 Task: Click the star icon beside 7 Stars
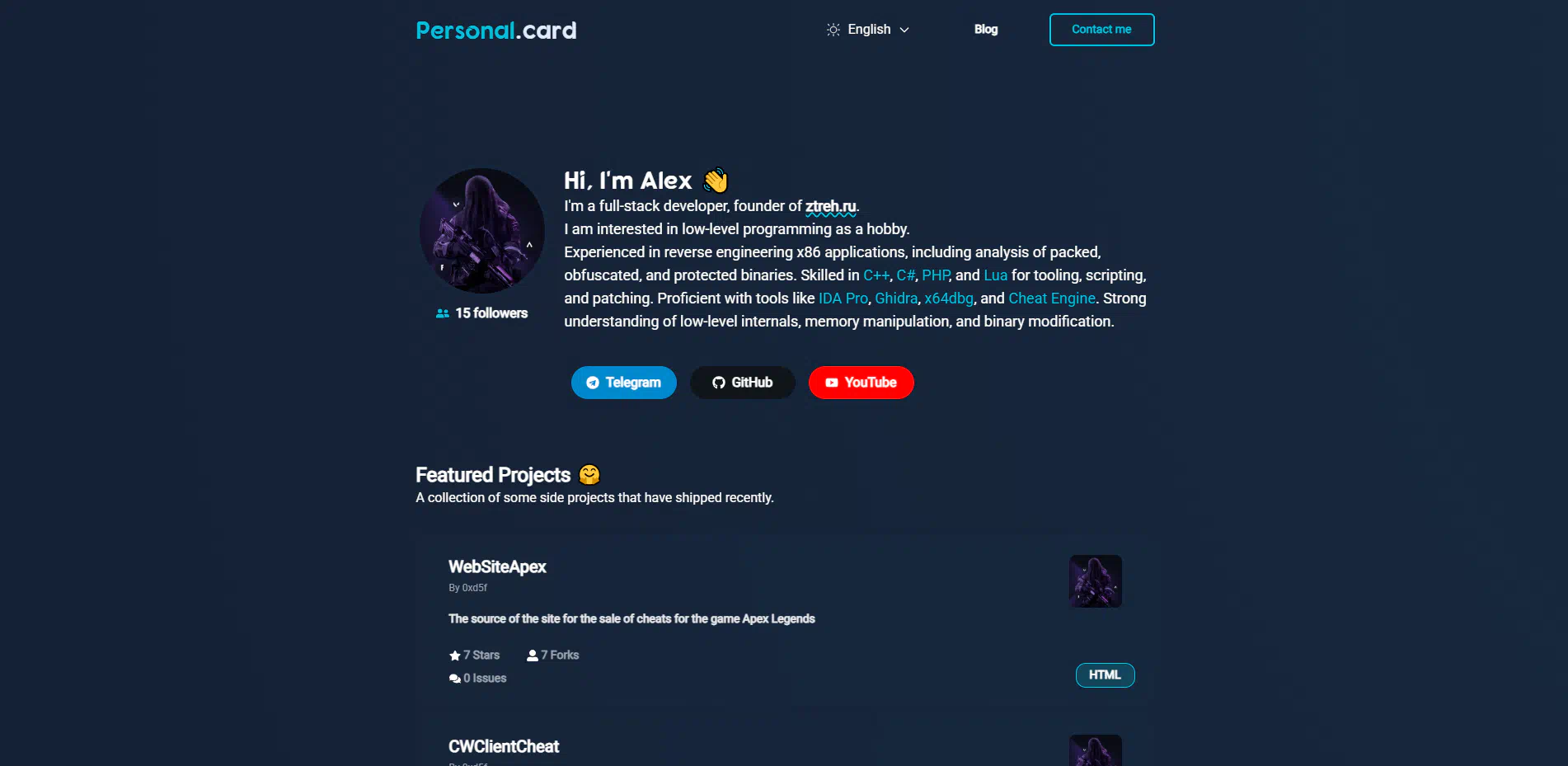pos(454,656)
